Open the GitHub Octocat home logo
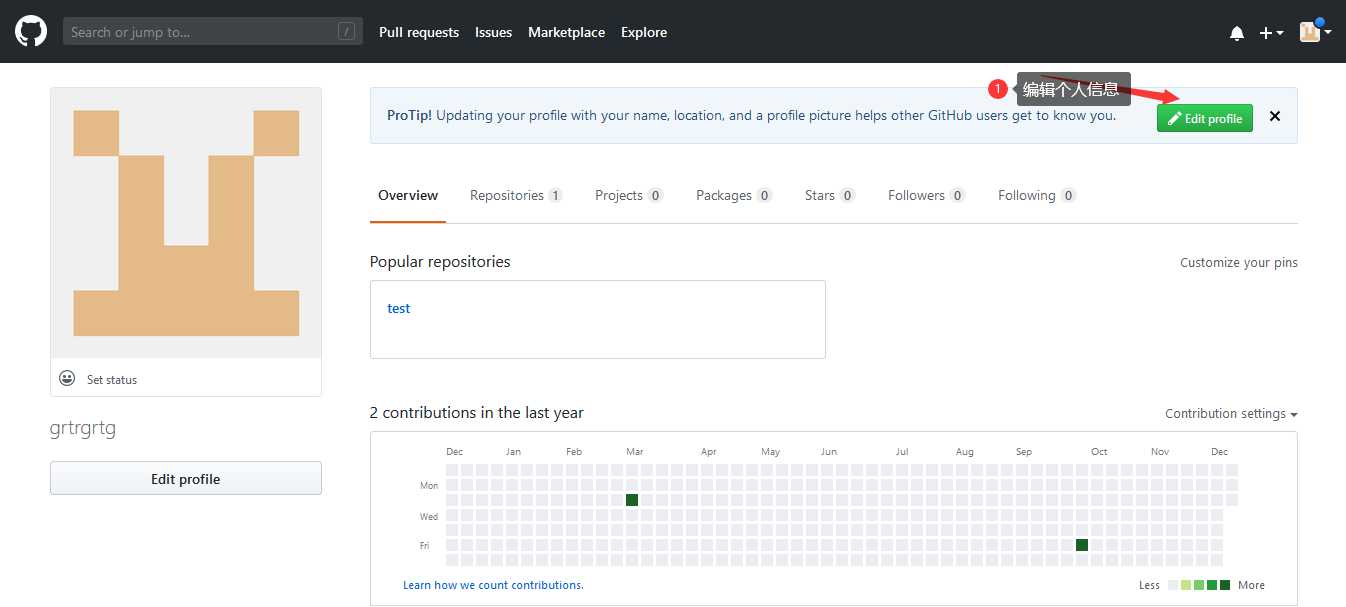Screen dimensions: 1346x607 [31, 31]
